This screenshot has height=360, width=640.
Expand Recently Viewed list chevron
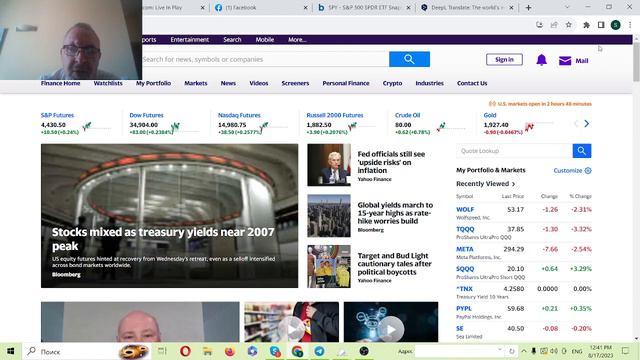pyautogui.click(x=513, y=184)
